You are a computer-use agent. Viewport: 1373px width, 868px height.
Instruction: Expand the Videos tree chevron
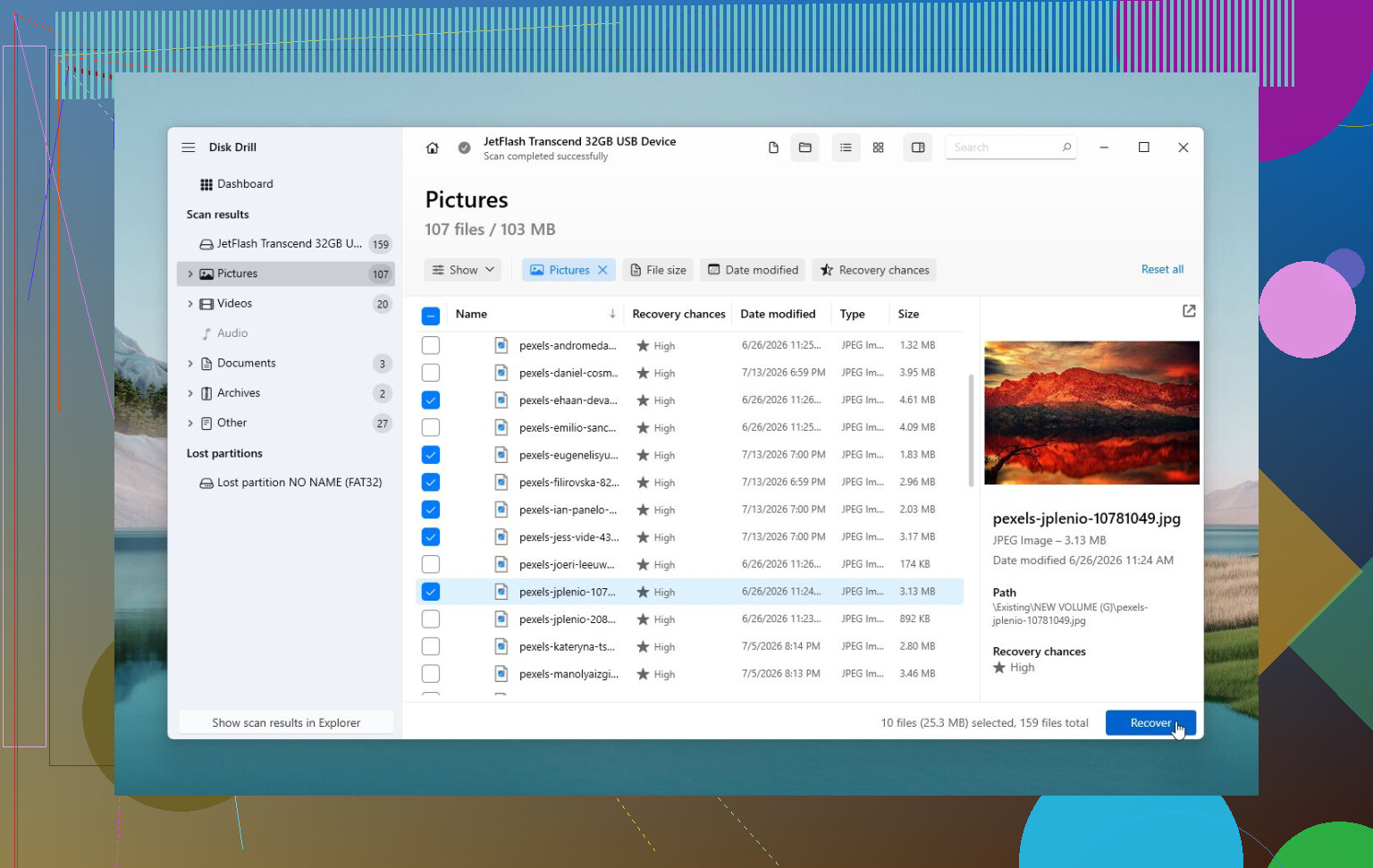tap(190, 304)
